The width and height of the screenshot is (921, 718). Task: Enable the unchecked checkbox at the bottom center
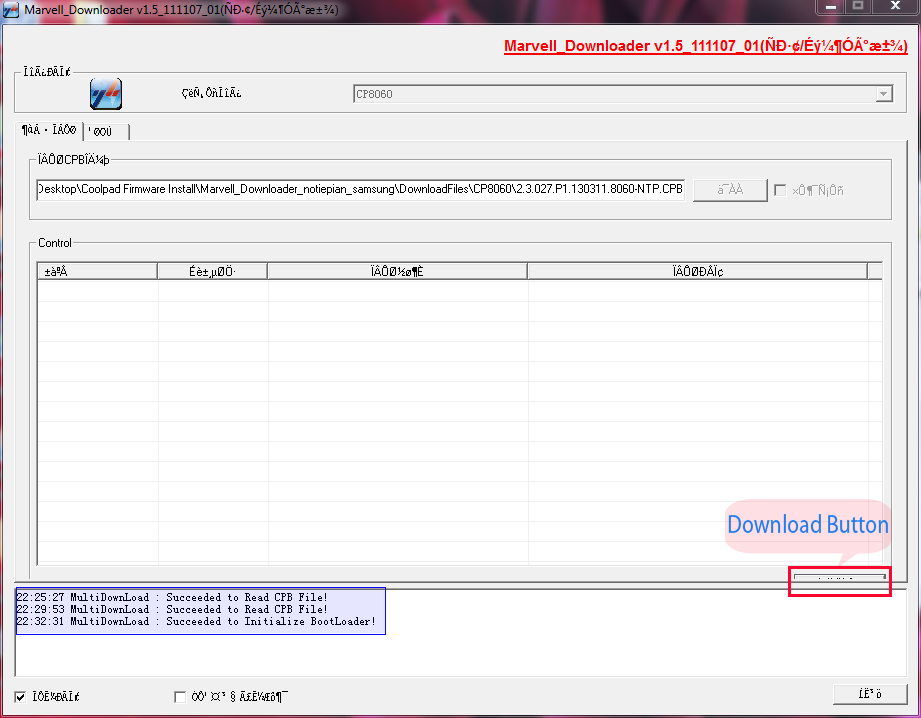(x=180, y=697)
